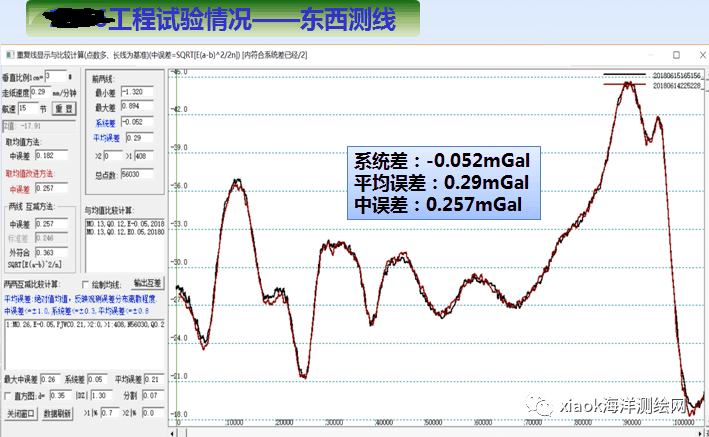
Task: Click the 外符合 value field
Action: (48, 255)
